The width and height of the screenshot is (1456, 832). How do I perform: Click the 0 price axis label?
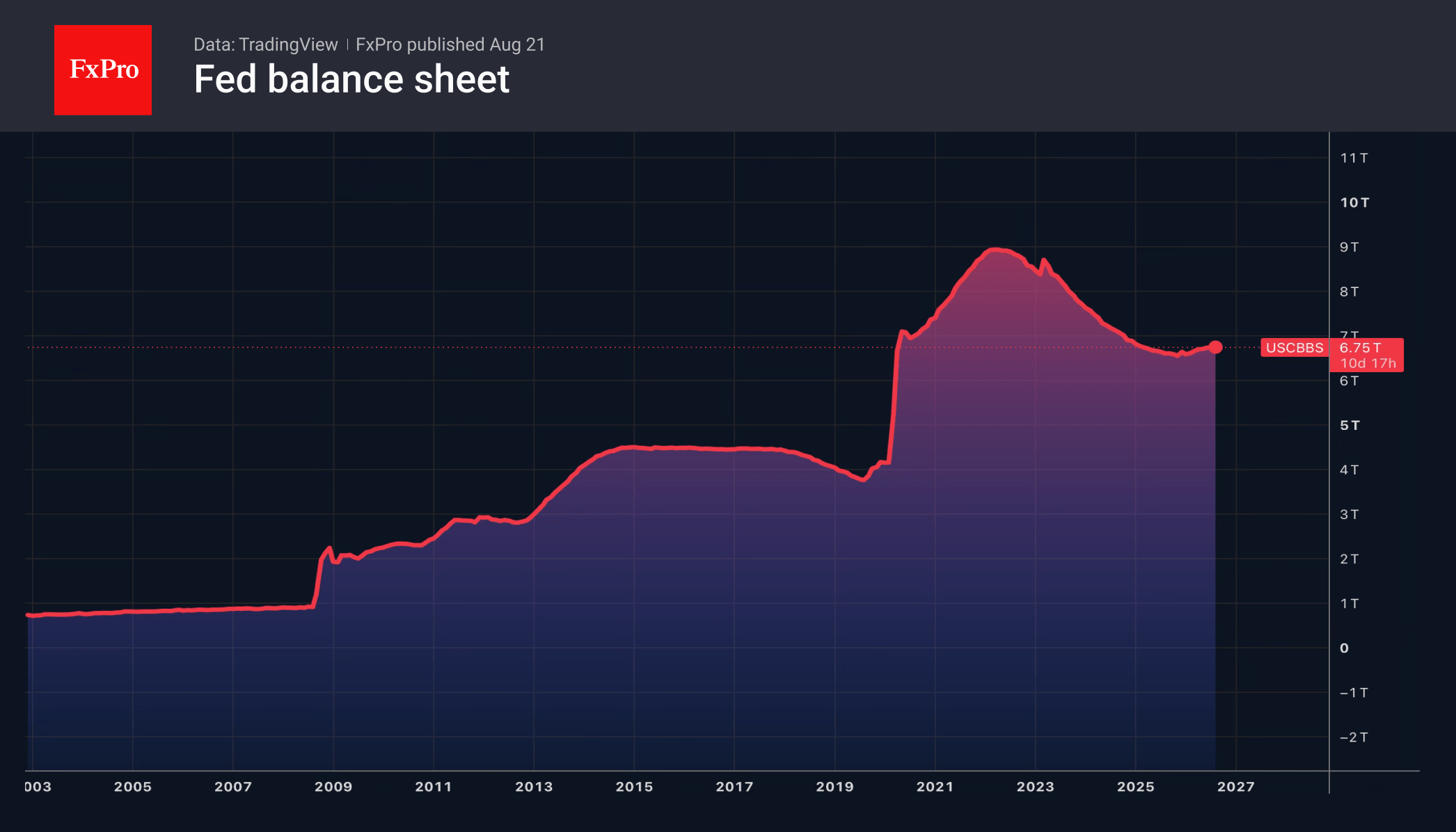pyautogui.click(x=1344, y=648)
